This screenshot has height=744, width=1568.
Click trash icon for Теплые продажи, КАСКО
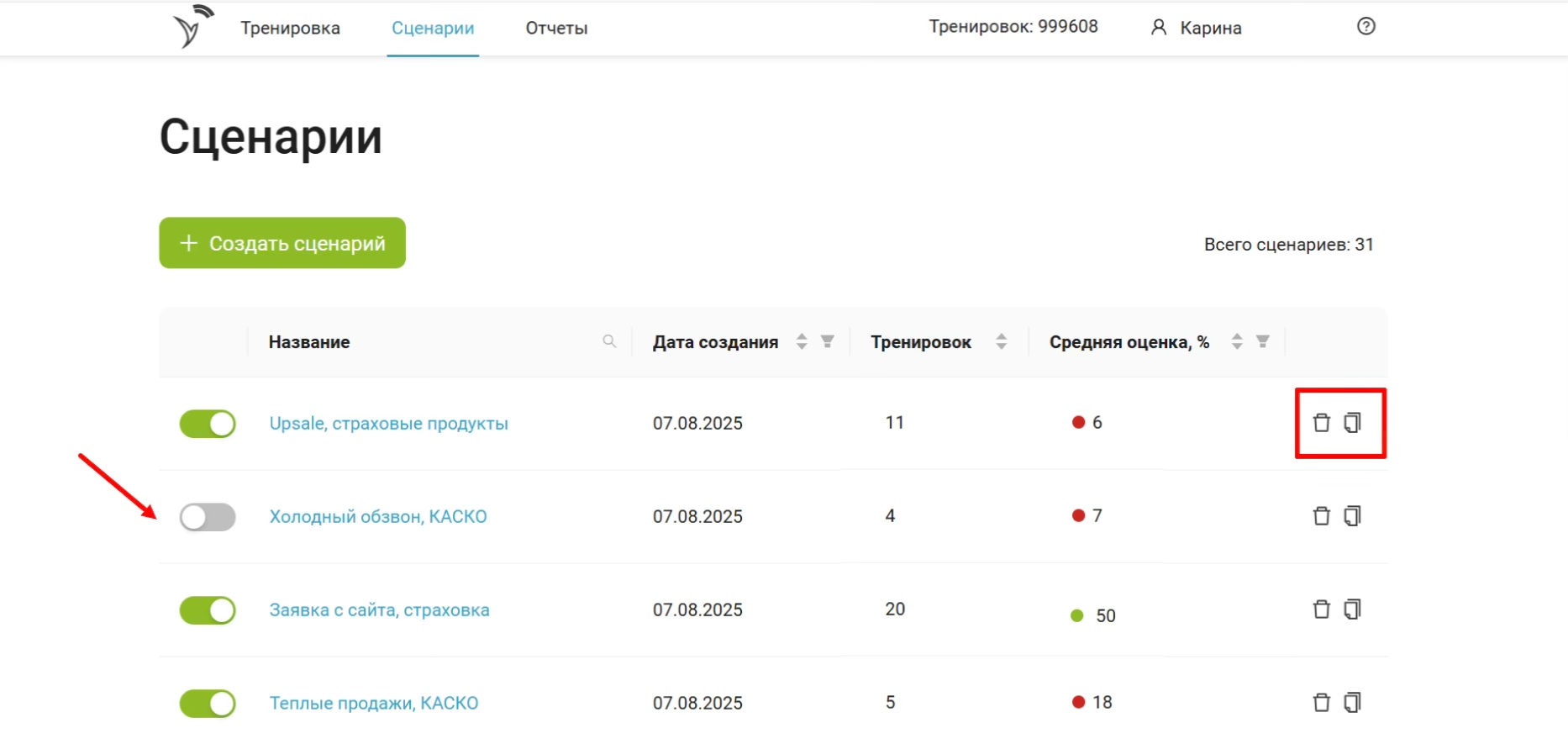pos(1321,703)
